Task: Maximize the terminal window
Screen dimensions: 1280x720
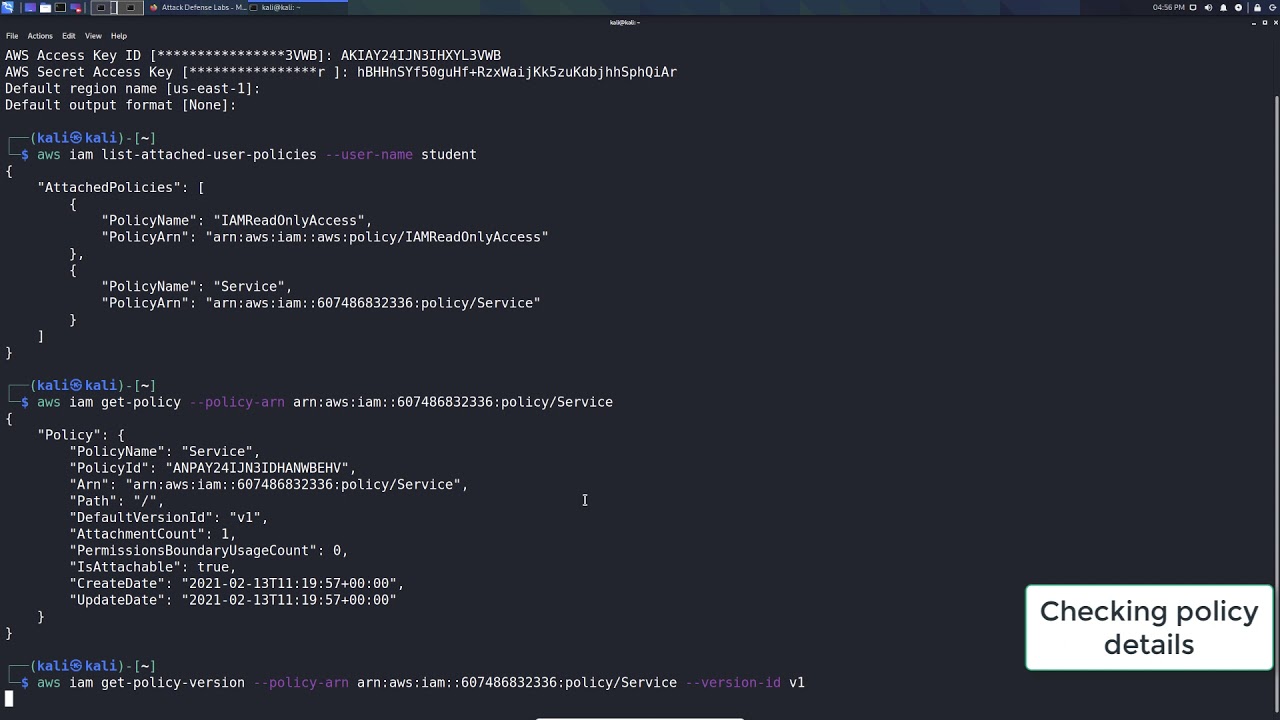Action: [x=1265, y=22]
